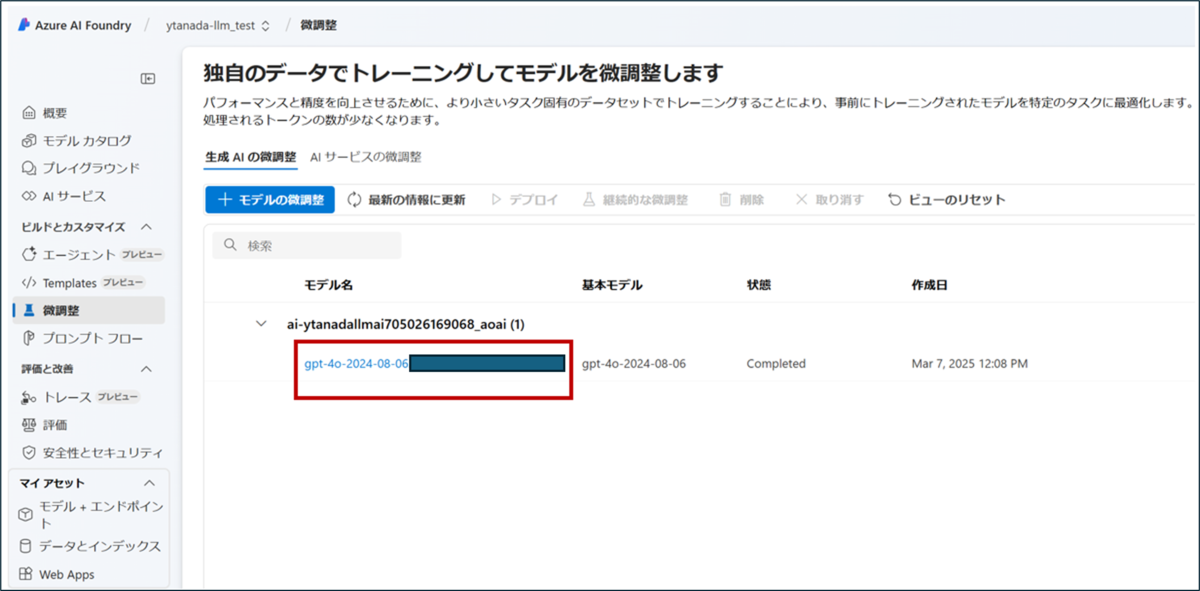The width and height of the screenshot is (1200, 591).
Task: Click the デプロイ toolbar button
Action: [523, 199]
